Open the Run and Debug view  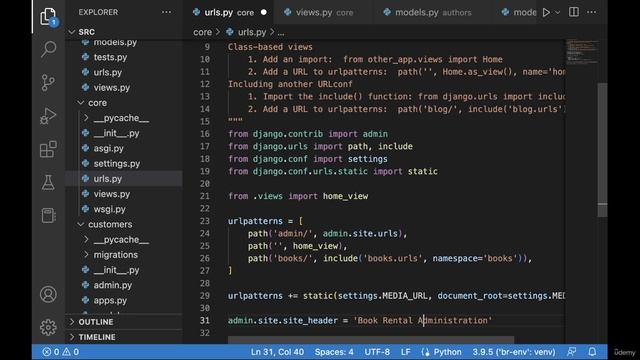tap(48, 116)
